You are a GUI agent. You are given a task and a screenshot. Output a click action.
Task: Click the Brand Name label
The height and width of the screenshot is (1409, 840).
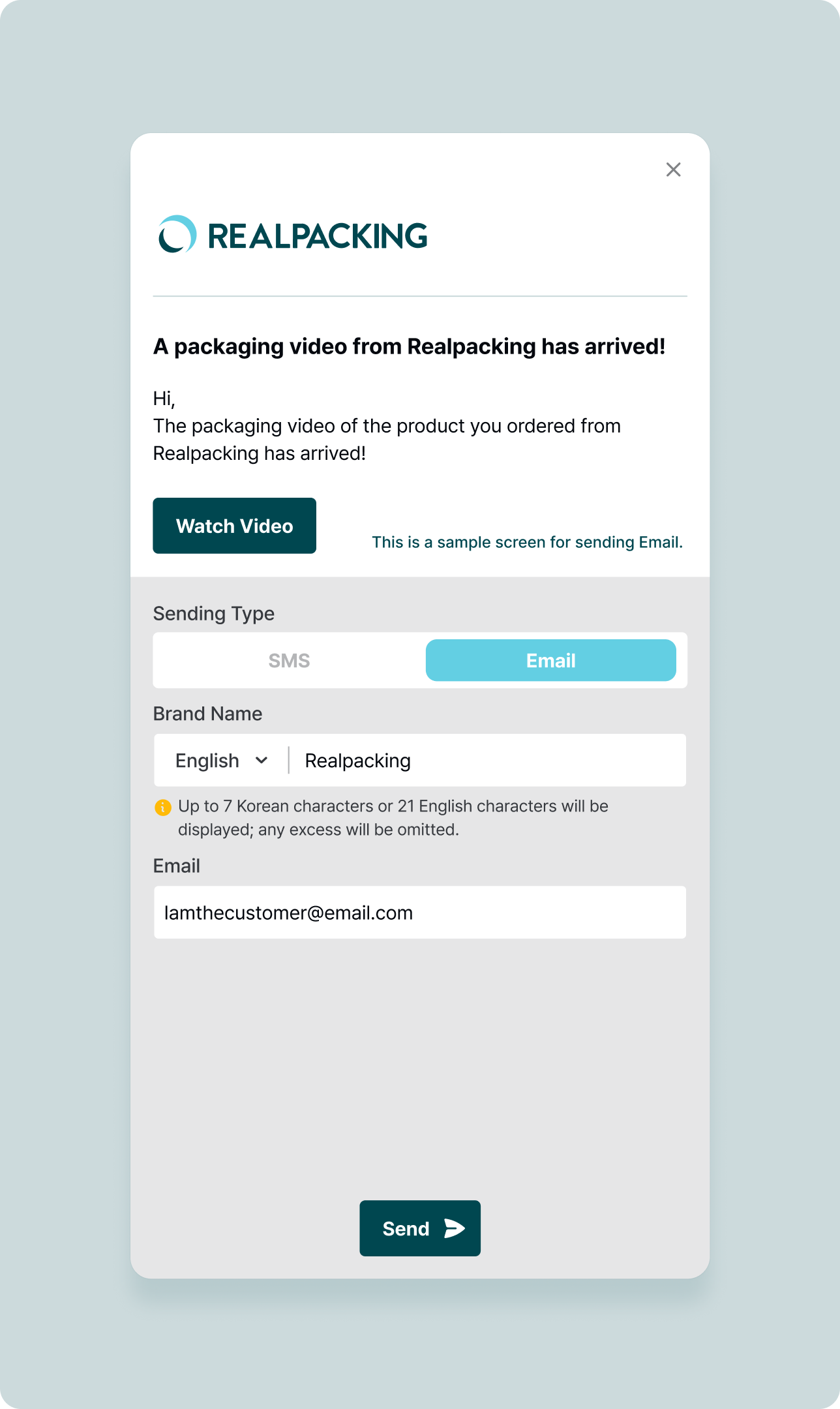[x=207, y=714]
